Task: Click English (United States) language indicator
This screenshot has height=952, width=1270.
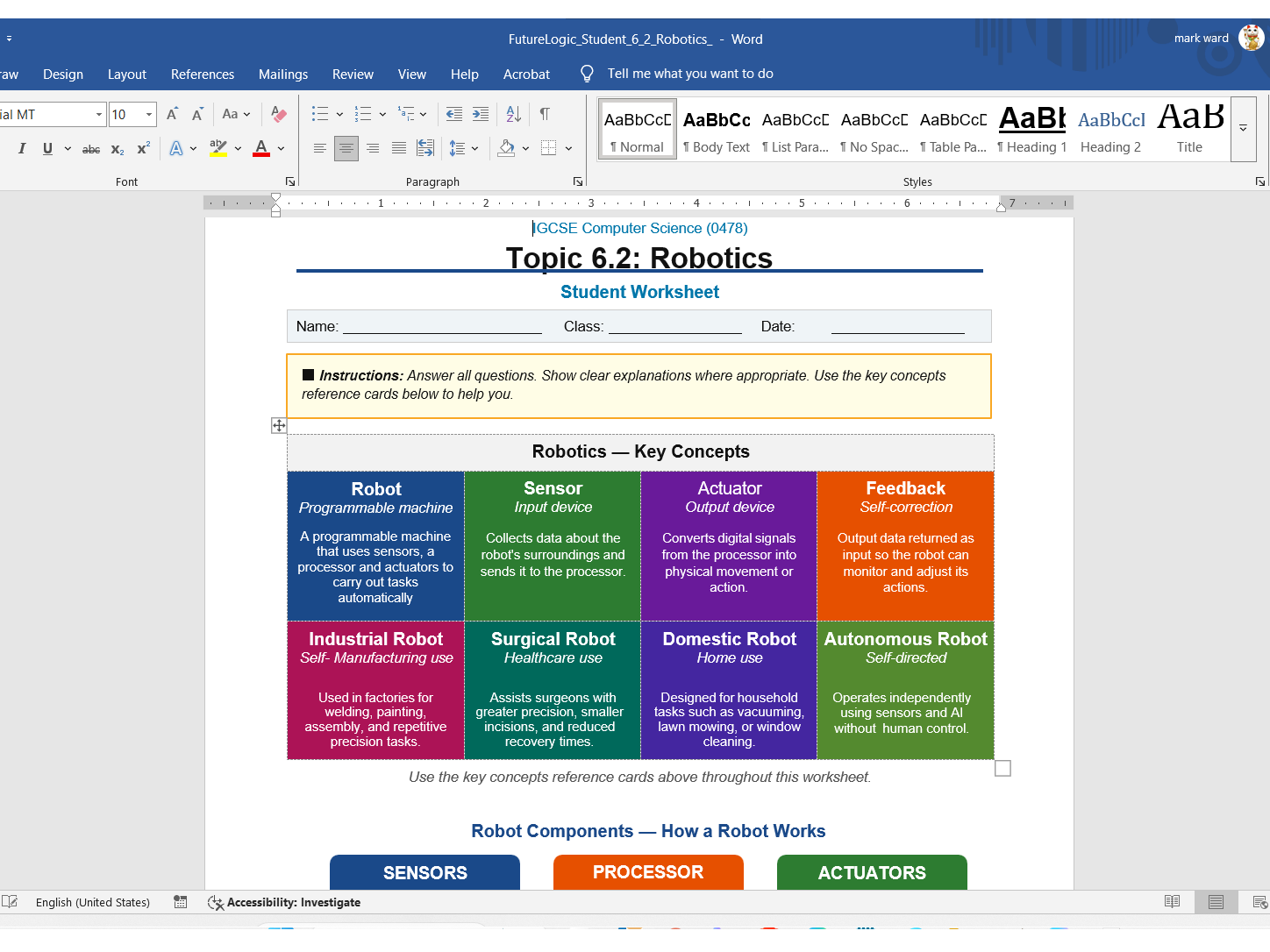Action: coord(93,902)
